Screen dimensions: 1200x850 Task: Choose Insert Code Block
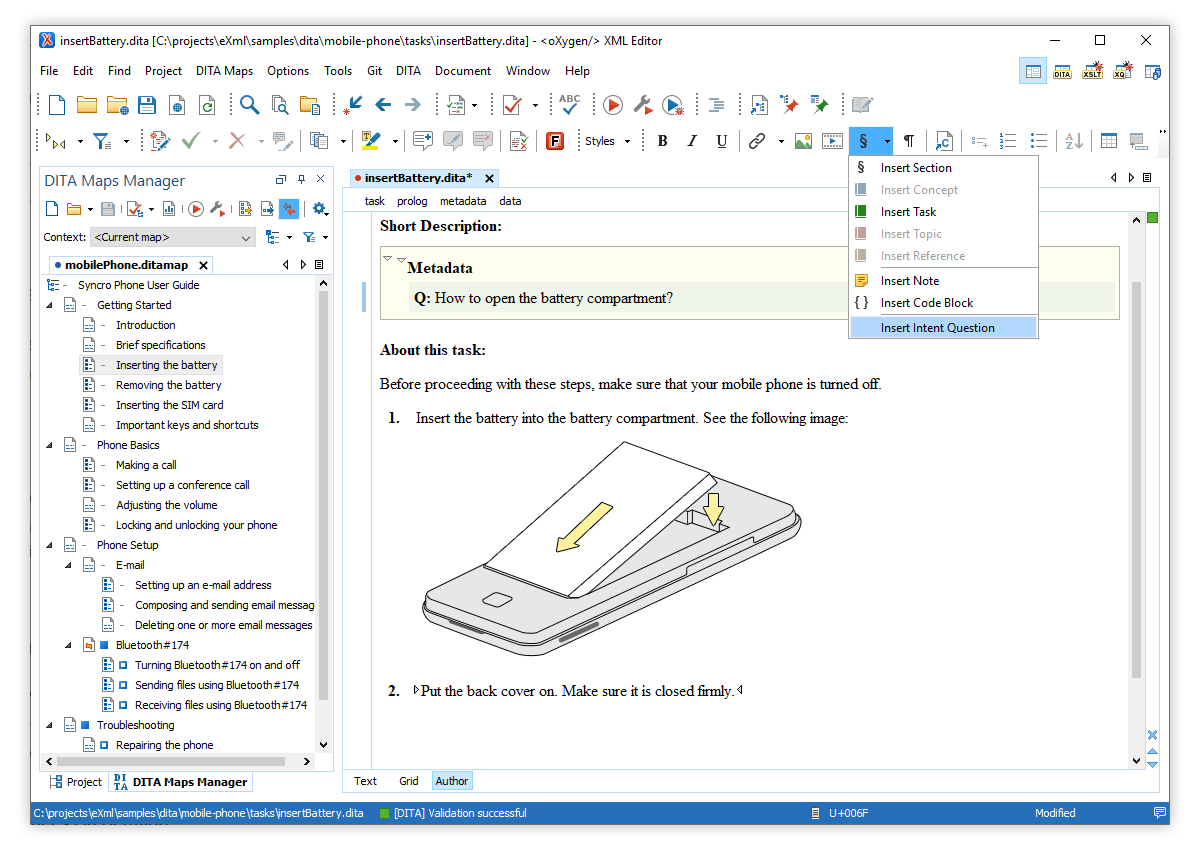(944, 303)
